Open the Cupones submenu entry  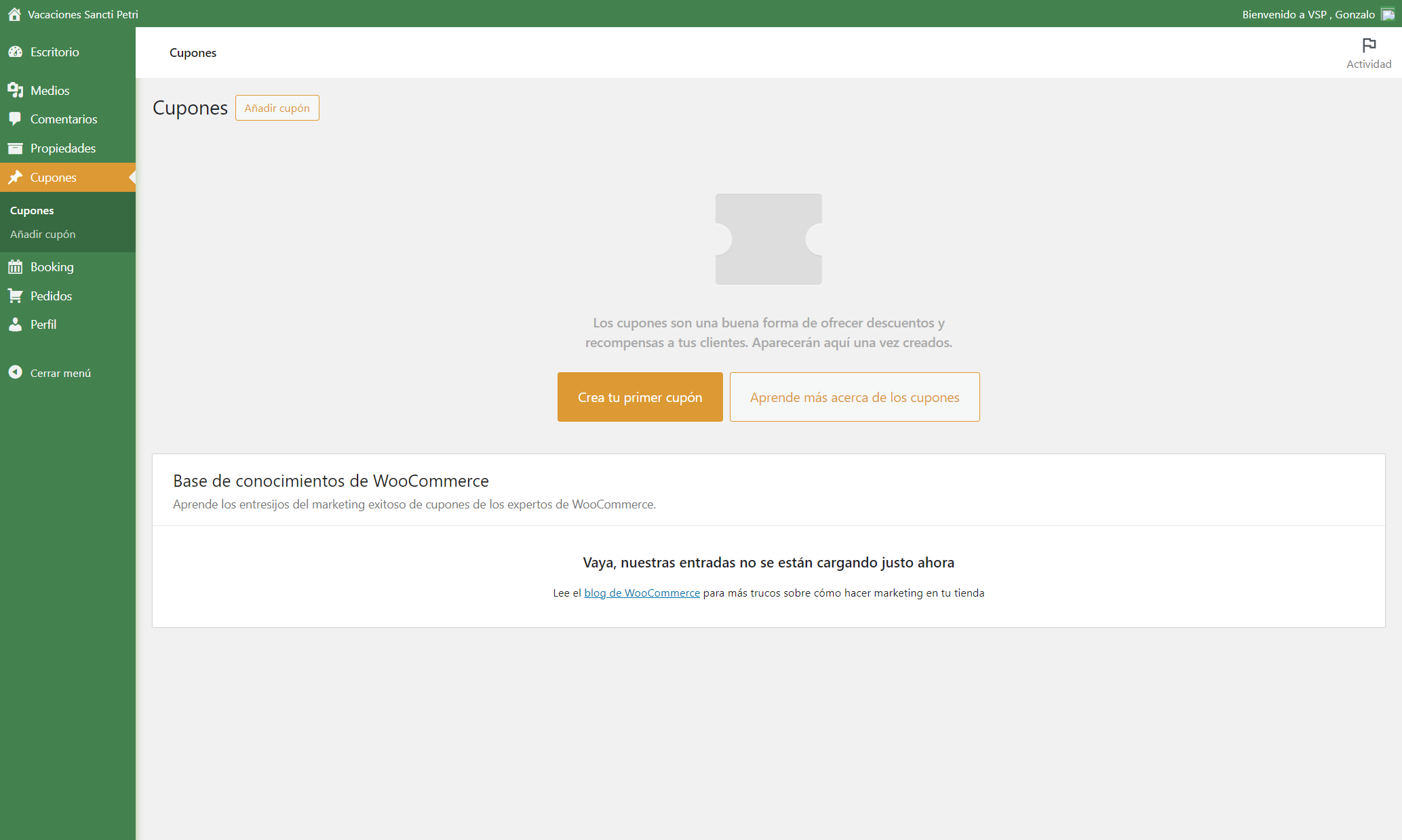(32, 211)
